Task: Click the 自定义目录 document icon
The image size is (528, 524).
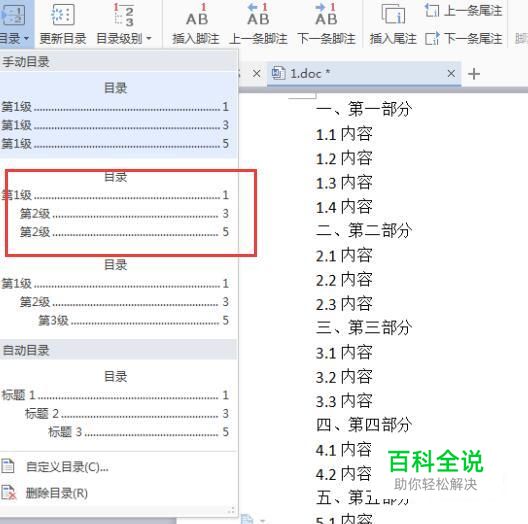Action: [x=8, y=466]
